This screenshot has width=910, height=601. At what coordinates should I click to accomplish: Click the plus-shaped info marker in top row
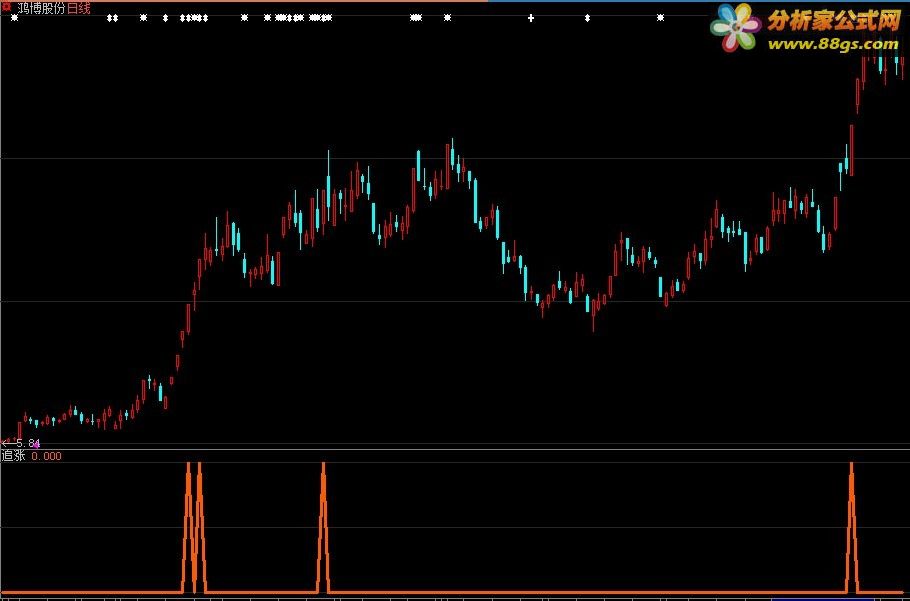[x=530, y=18]
